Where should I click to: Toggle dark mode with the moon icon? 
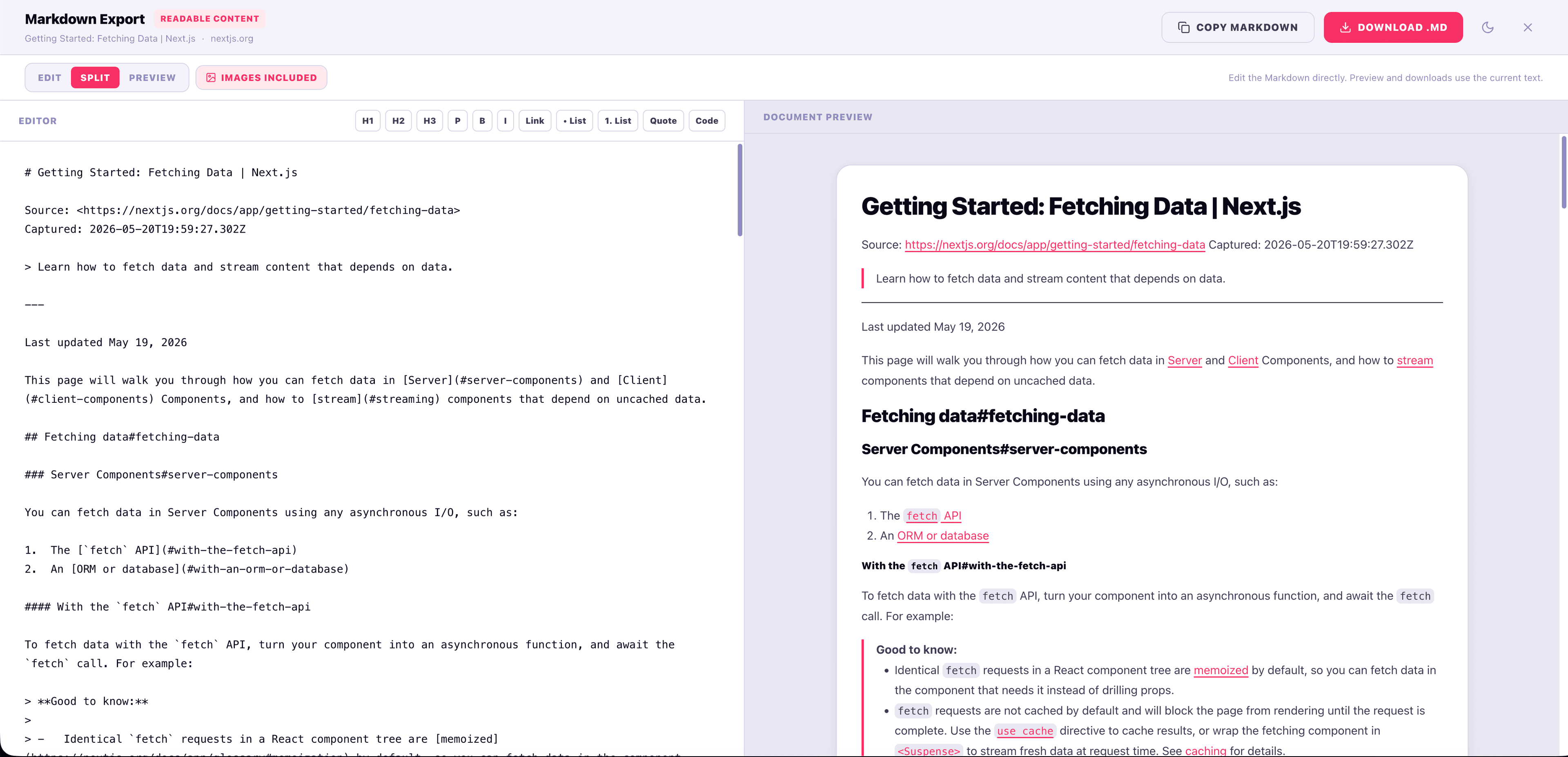pos(1488,27)
